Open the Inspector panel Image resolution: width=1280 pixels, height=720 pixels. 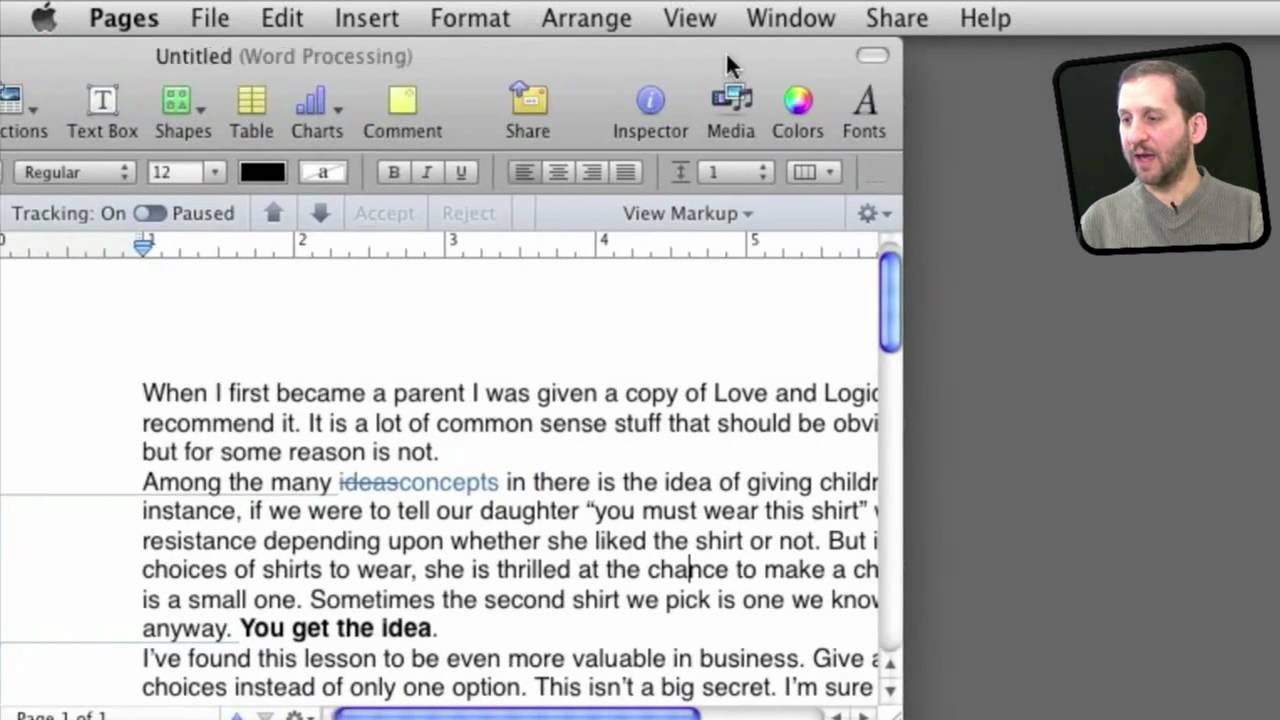650,111
